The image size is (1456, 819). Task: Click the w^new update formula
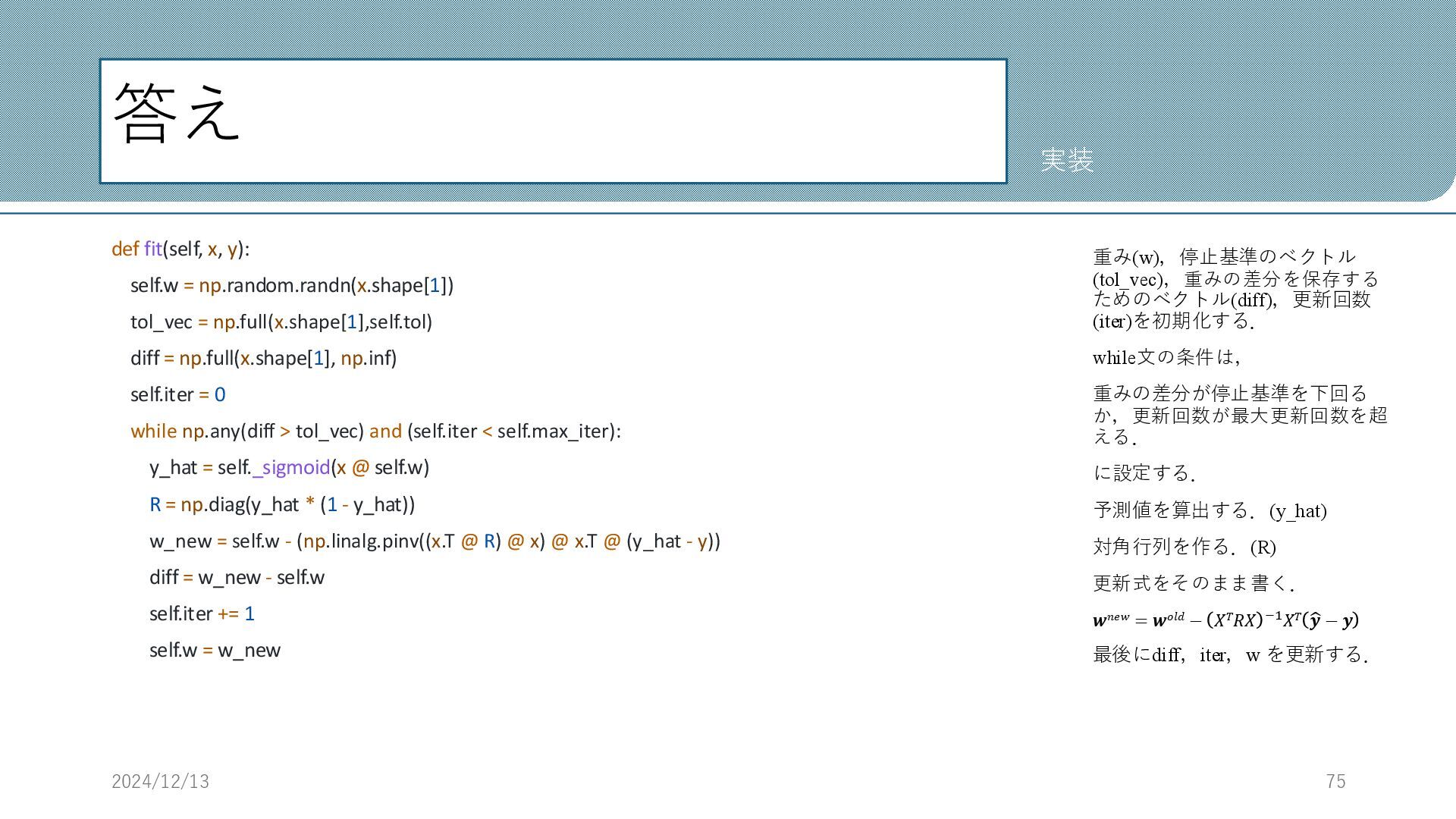(x=1225, y=620)
